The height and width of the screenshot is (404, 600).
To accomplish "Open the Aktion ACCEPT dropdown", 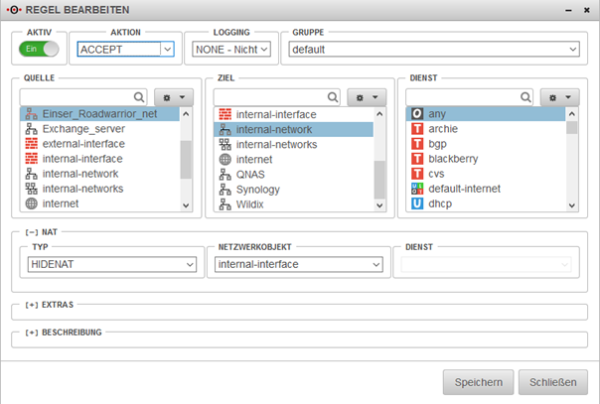I will pyautogui.click(x=166, y=48).
